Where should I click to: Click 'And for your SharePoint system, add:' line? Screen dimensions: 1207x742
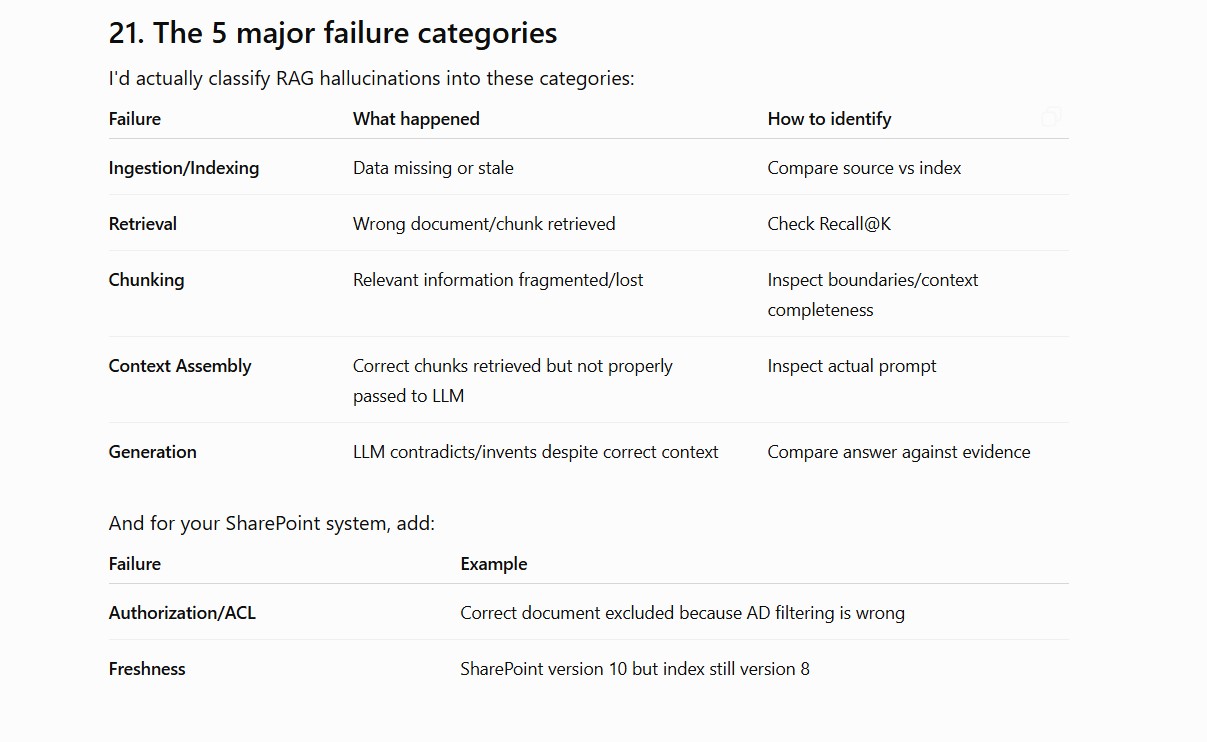(272, 523)
